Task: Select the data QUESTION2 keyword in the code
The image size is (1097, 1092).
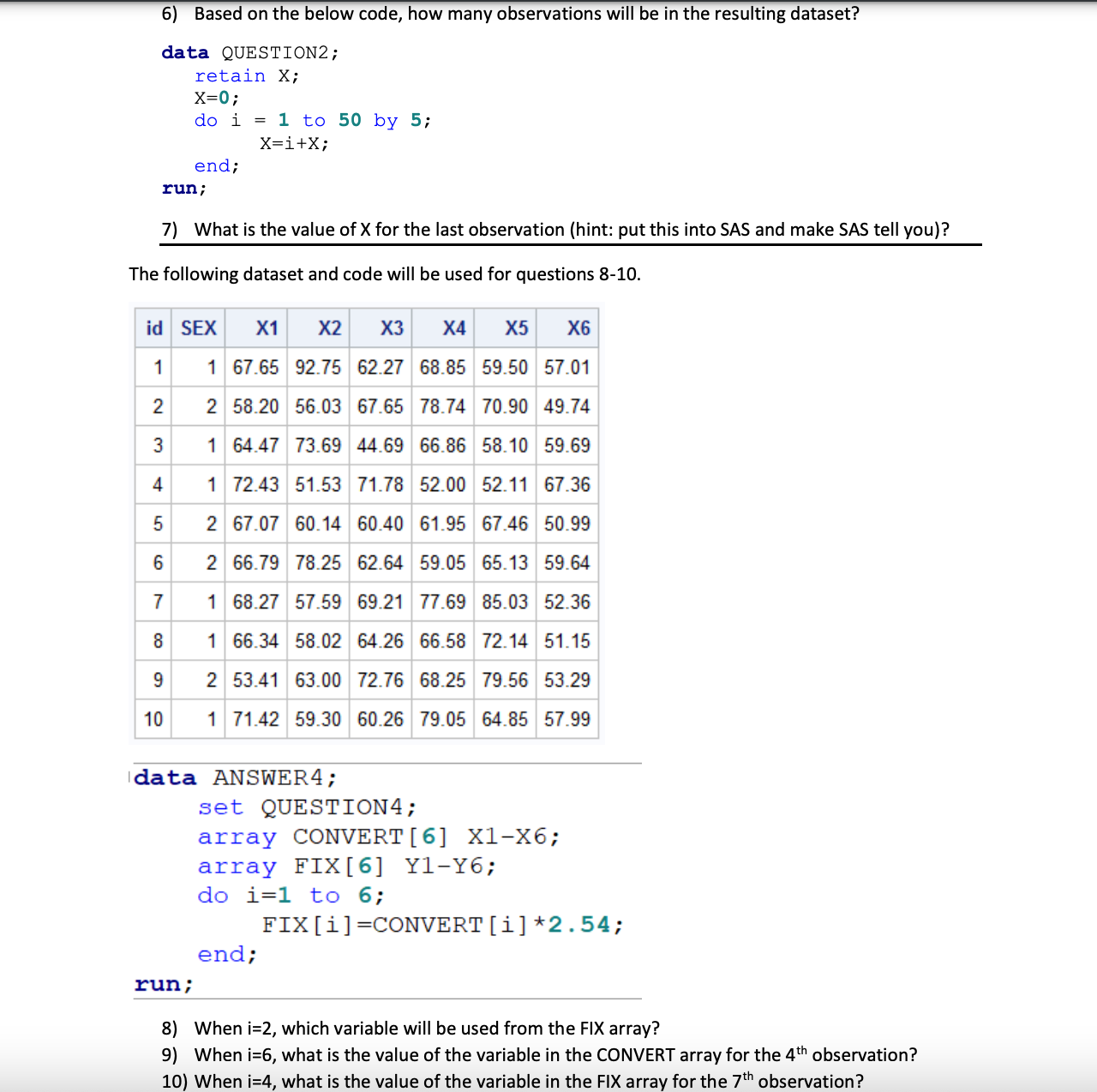Action: 249,52
